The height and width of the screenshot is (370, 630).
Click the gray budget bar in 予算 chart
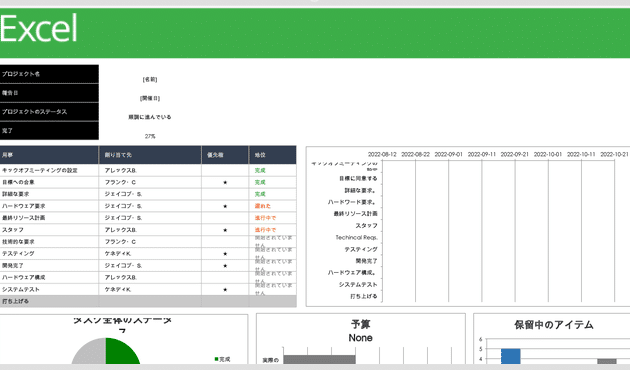[319, 360]
